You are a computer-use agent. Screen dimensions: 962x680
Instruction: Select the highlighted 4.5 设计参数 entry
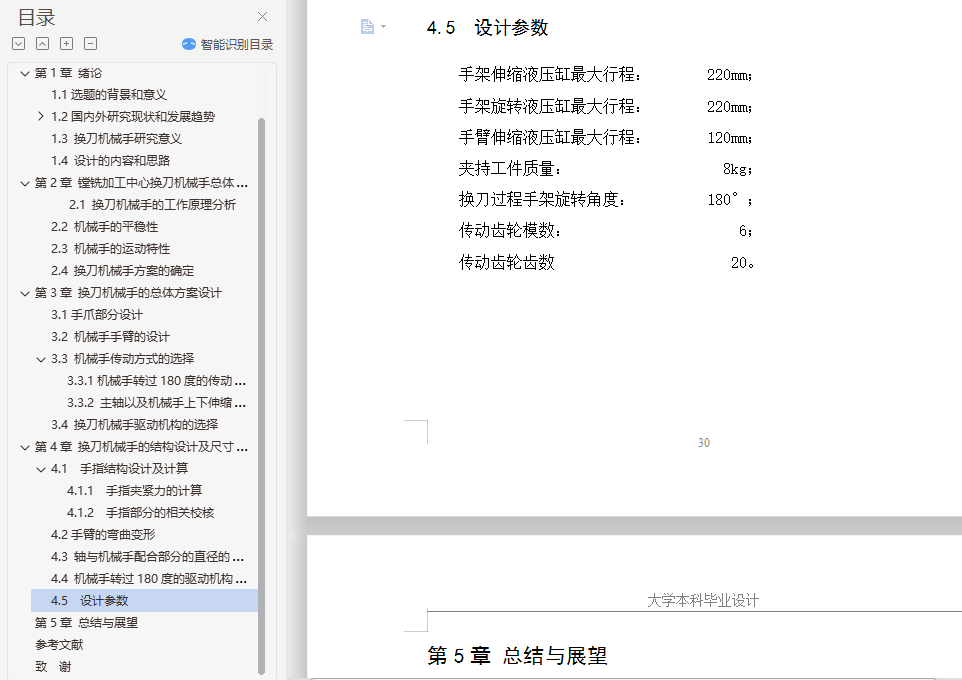(x=144, y=601)
